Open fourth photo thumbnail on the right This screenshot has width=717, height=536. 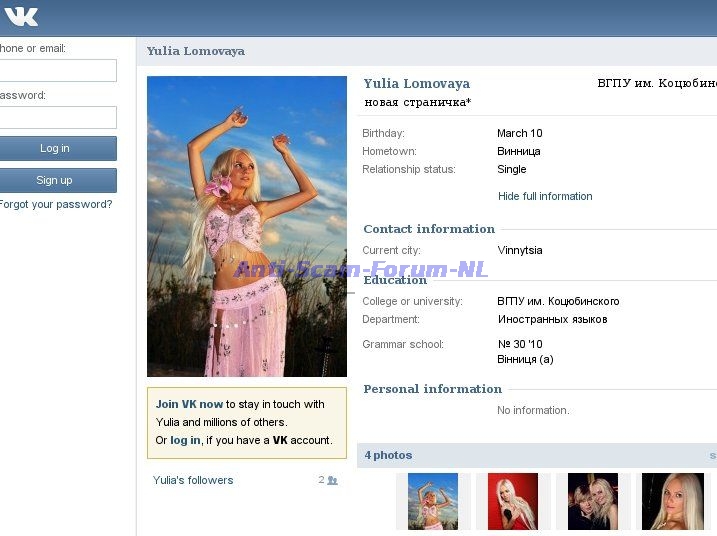673,501
